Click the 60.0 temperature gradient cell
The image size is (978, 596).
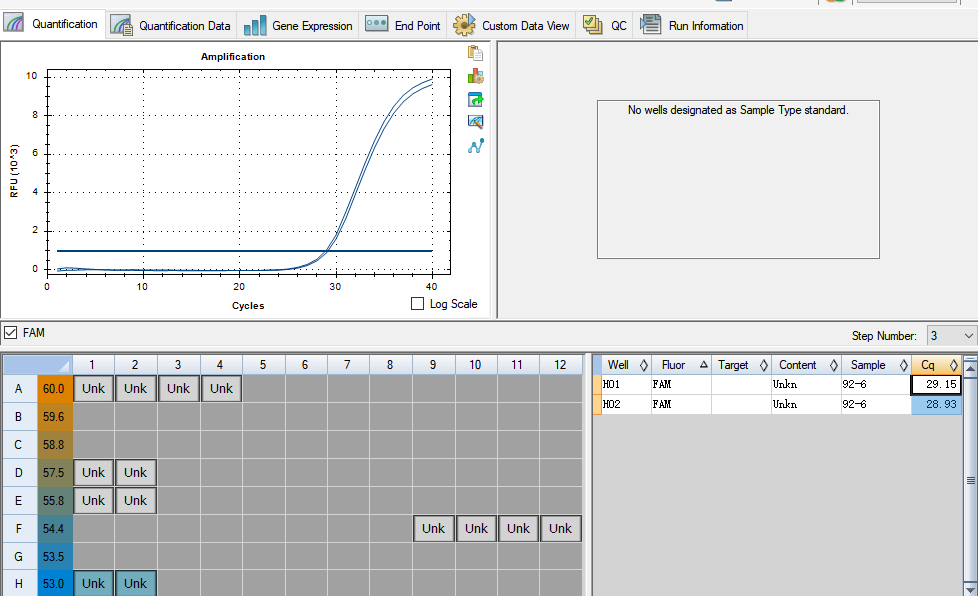54,388
